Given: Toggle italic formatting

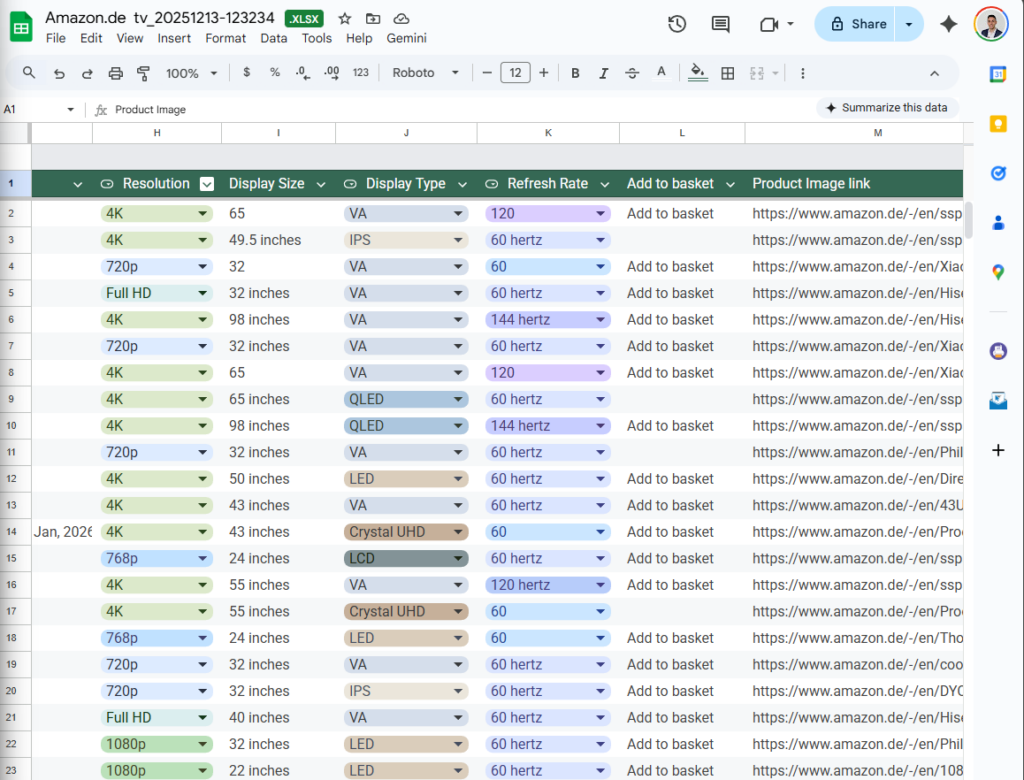Looking at the screenshot, I should pyautogui.click(x=603, y=73).
